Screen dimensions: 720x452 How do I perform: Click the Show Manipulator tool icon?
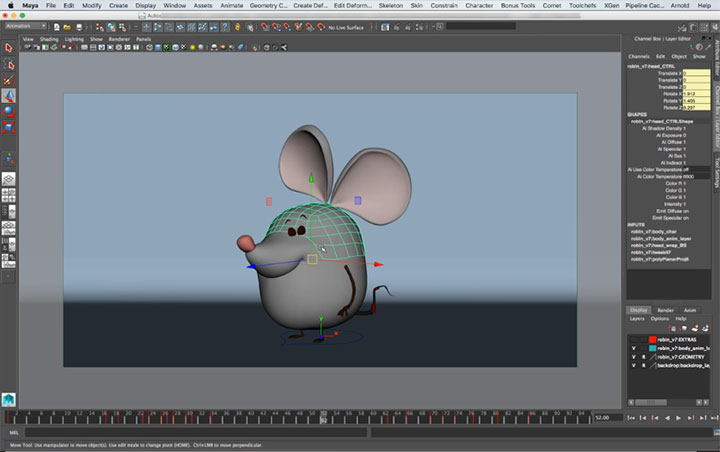coord(9,158)
